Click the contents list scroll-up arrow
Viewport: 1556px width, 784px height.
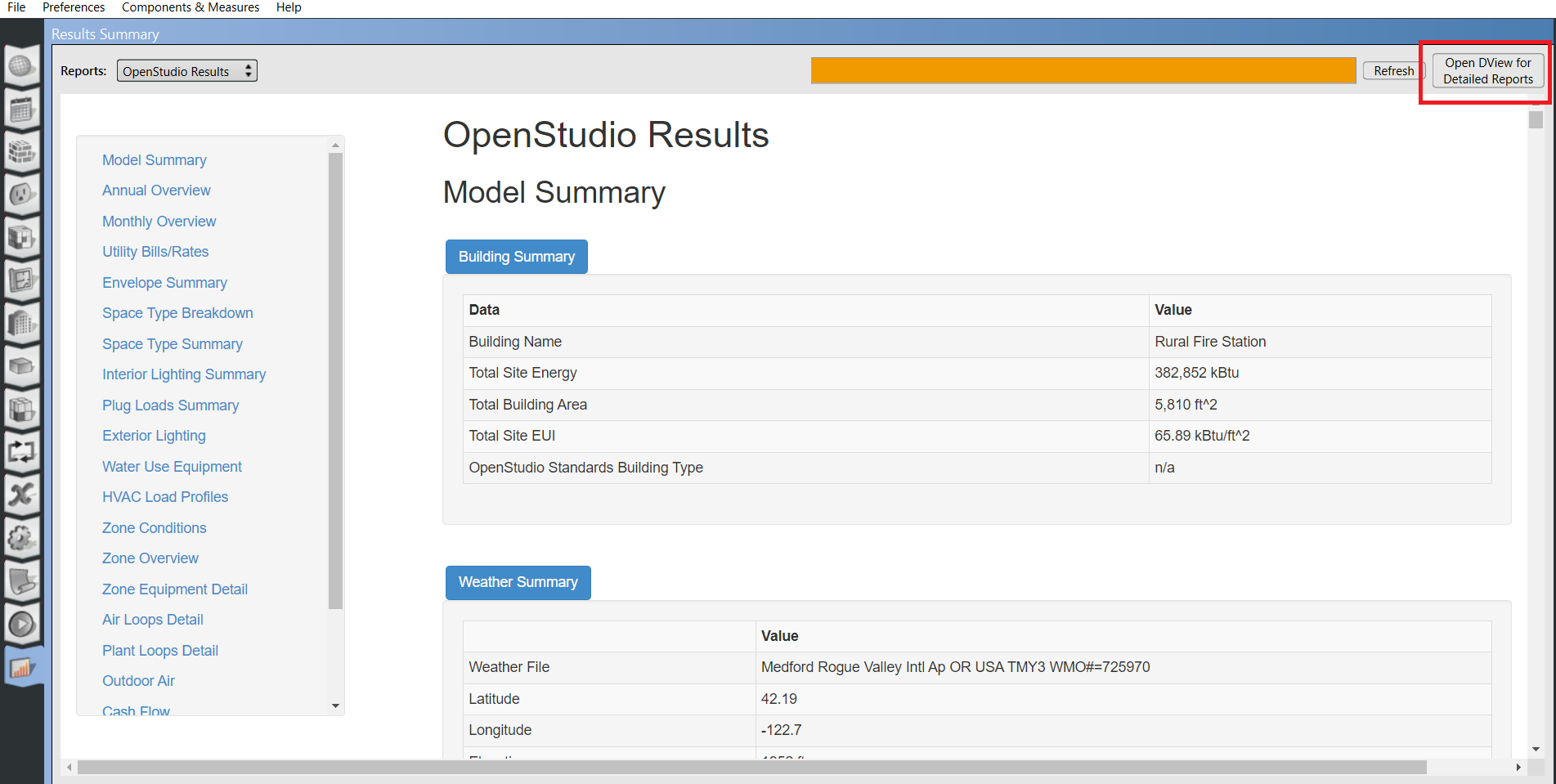(335, 145)
